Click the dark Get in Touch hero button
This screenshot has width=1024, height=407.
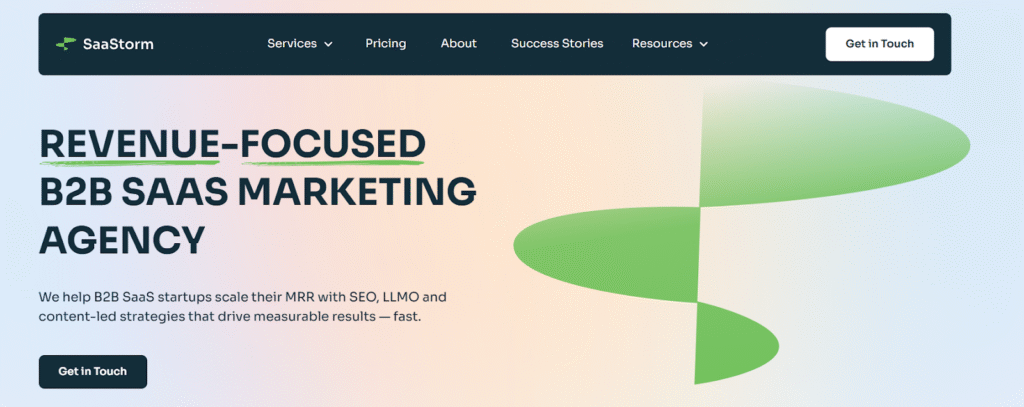[93, 371]
